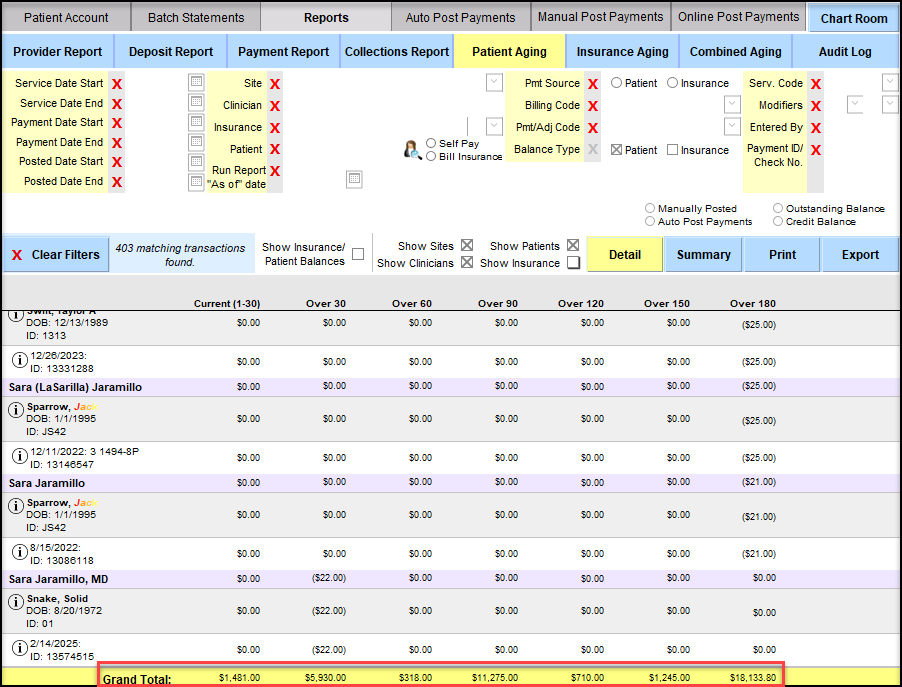Screen dimensions: 902x687
Task: Expand the Billing Code dropdown
Action: coord(732,105)
